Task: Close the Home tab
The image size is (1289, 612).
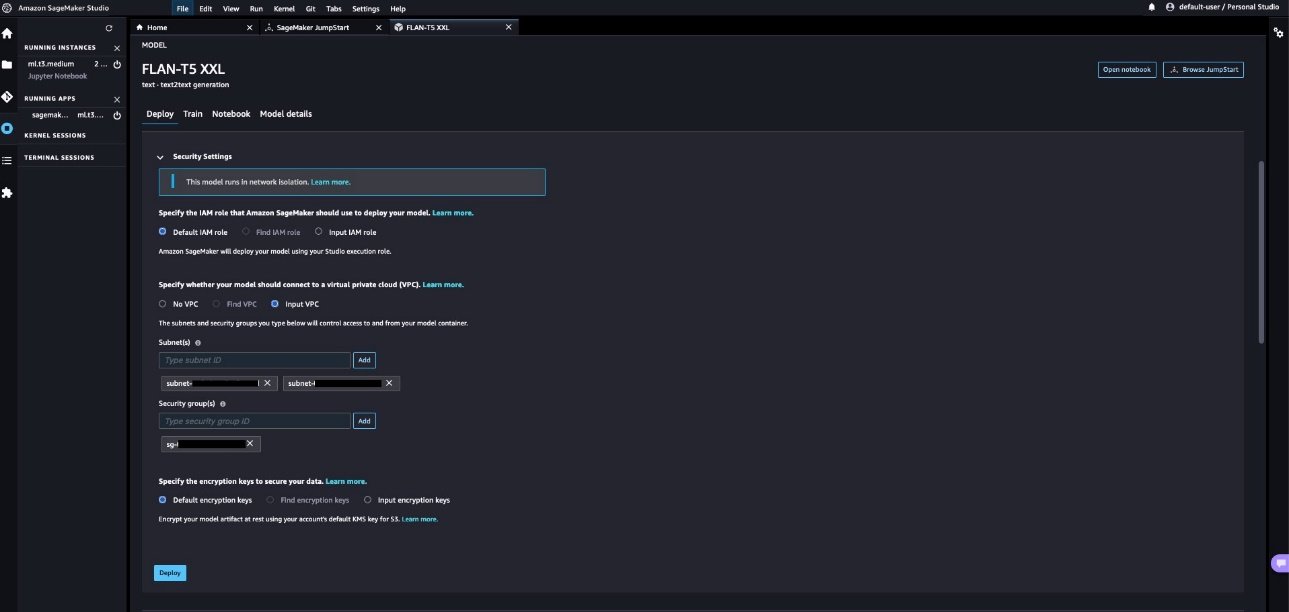Action: [249, 27]
